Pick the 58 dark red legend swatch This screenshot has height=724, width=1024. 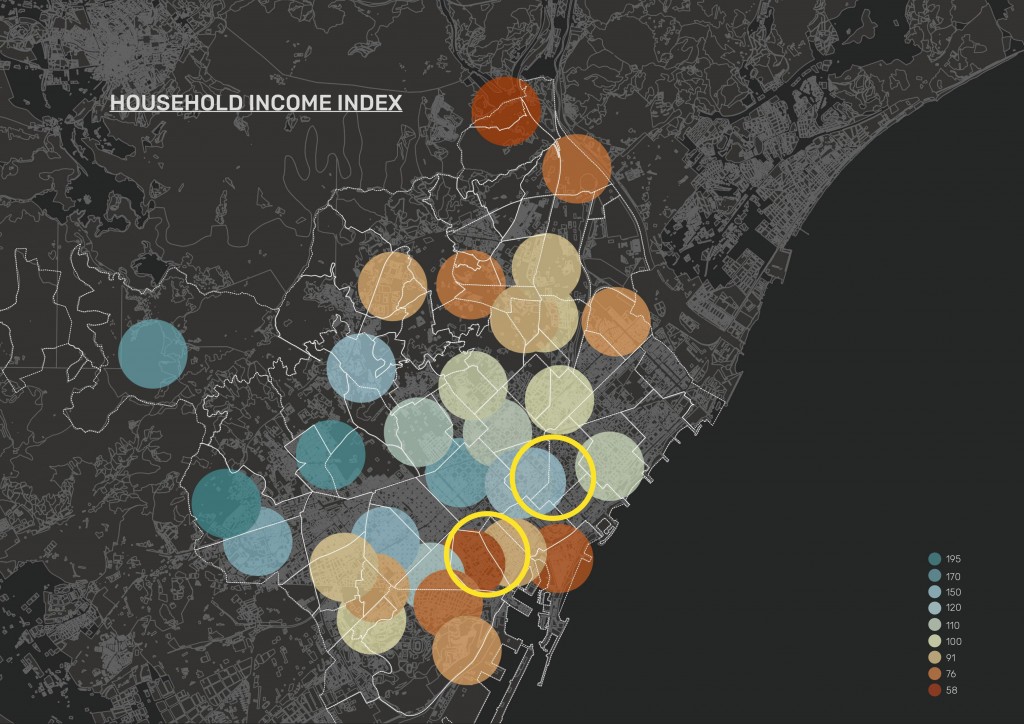click(x=934, y=690)
